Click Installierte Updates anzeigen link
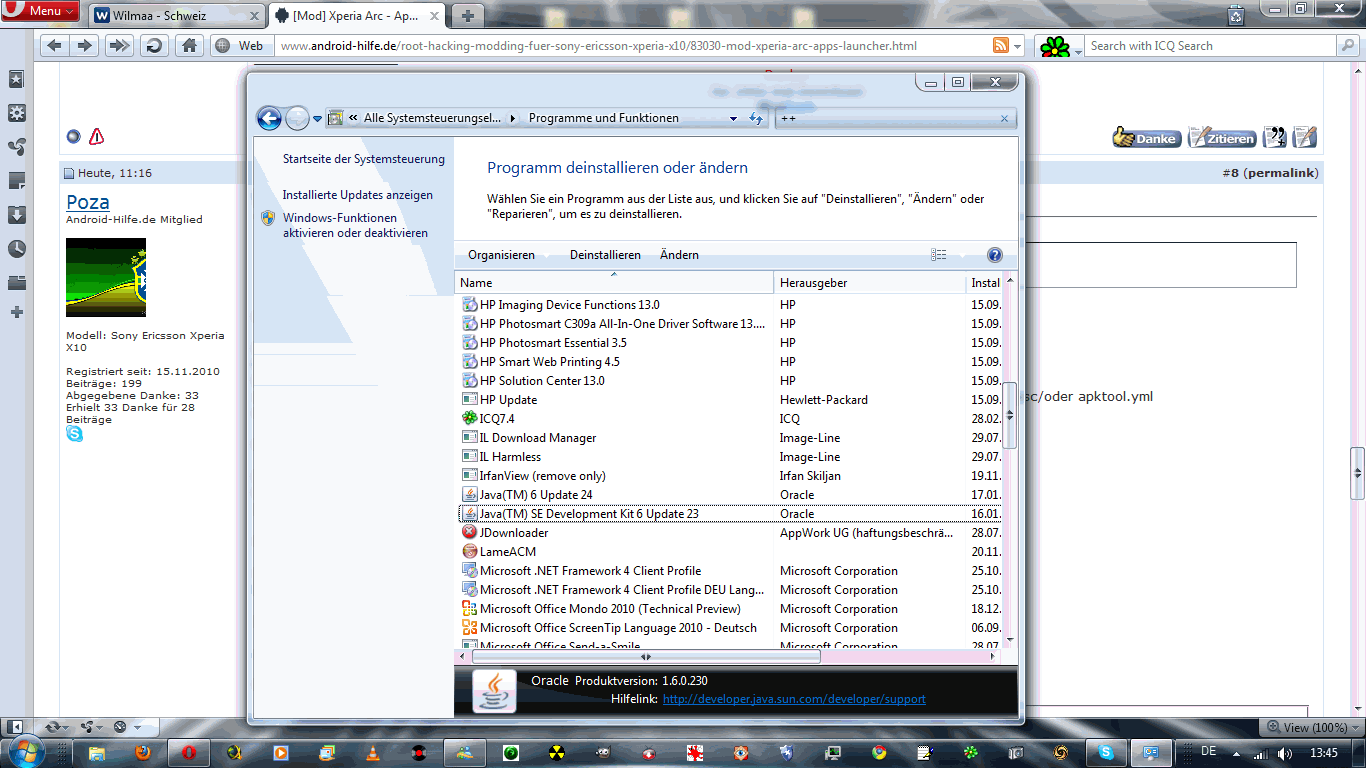1366x768 pixels. pyautogui.click(x=358, y=195)
